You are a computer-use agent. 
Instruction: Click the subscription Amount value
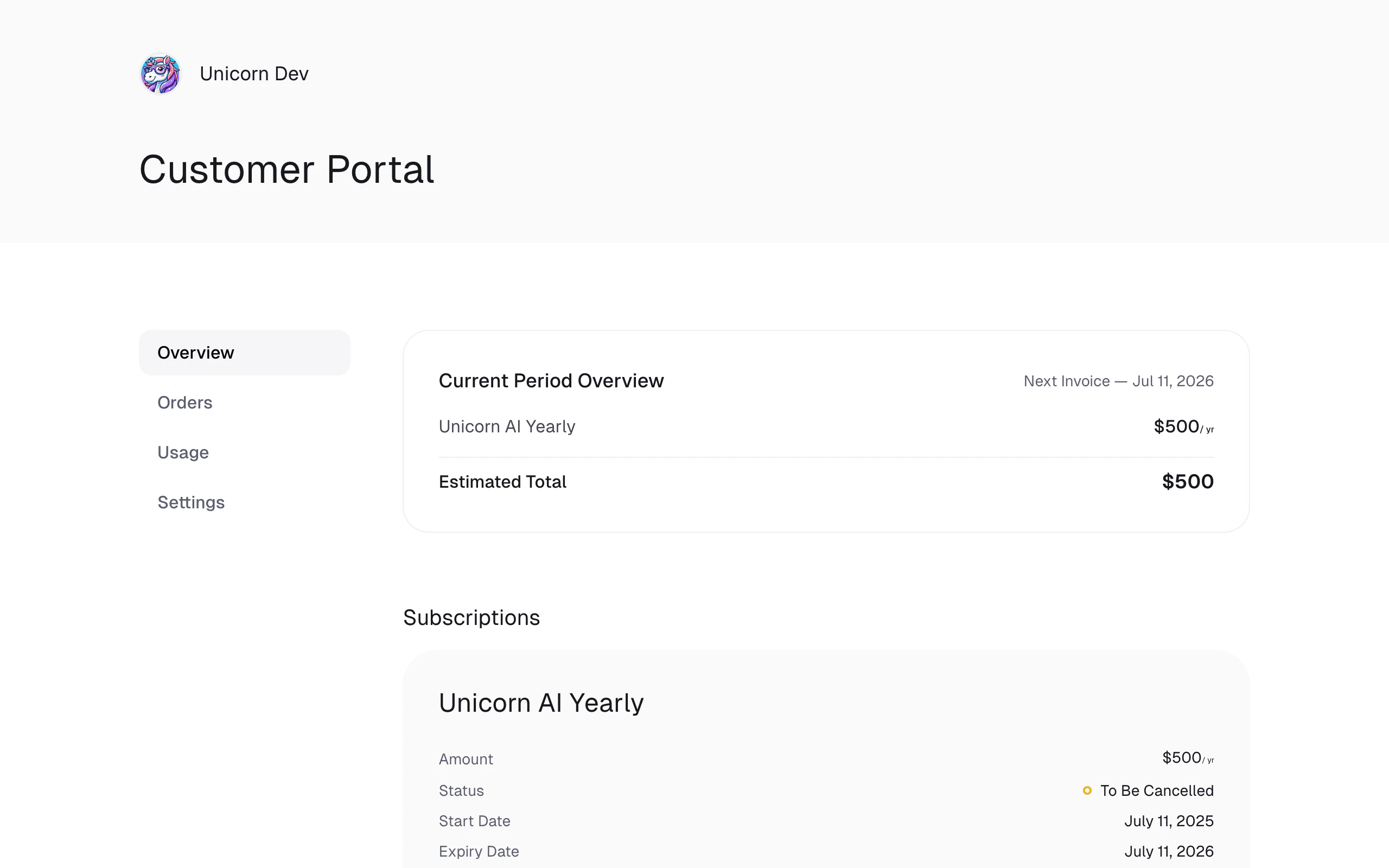1187,758
